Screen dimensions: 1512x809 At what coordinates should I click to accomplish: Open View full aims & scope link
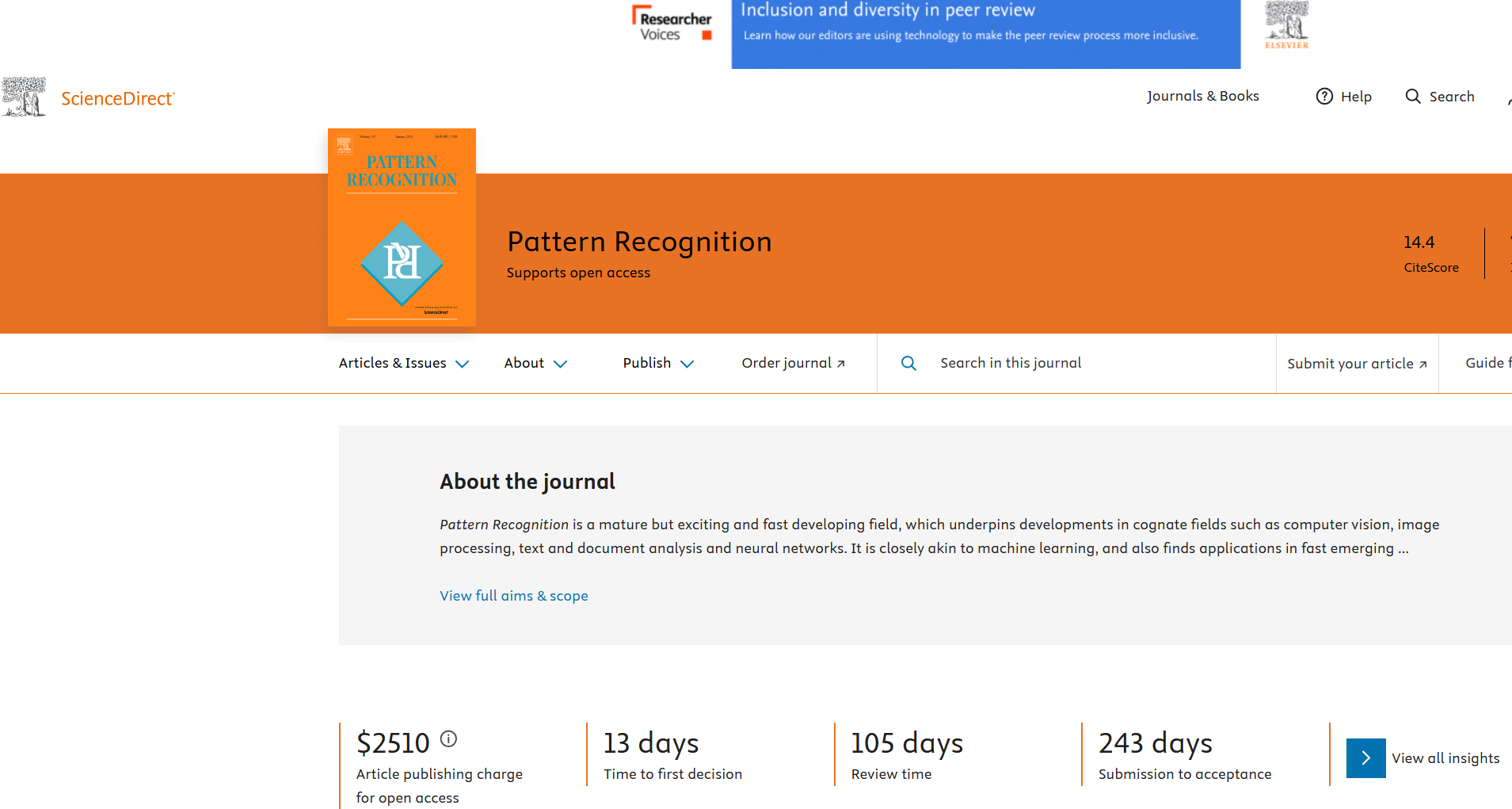pos(514,596)
